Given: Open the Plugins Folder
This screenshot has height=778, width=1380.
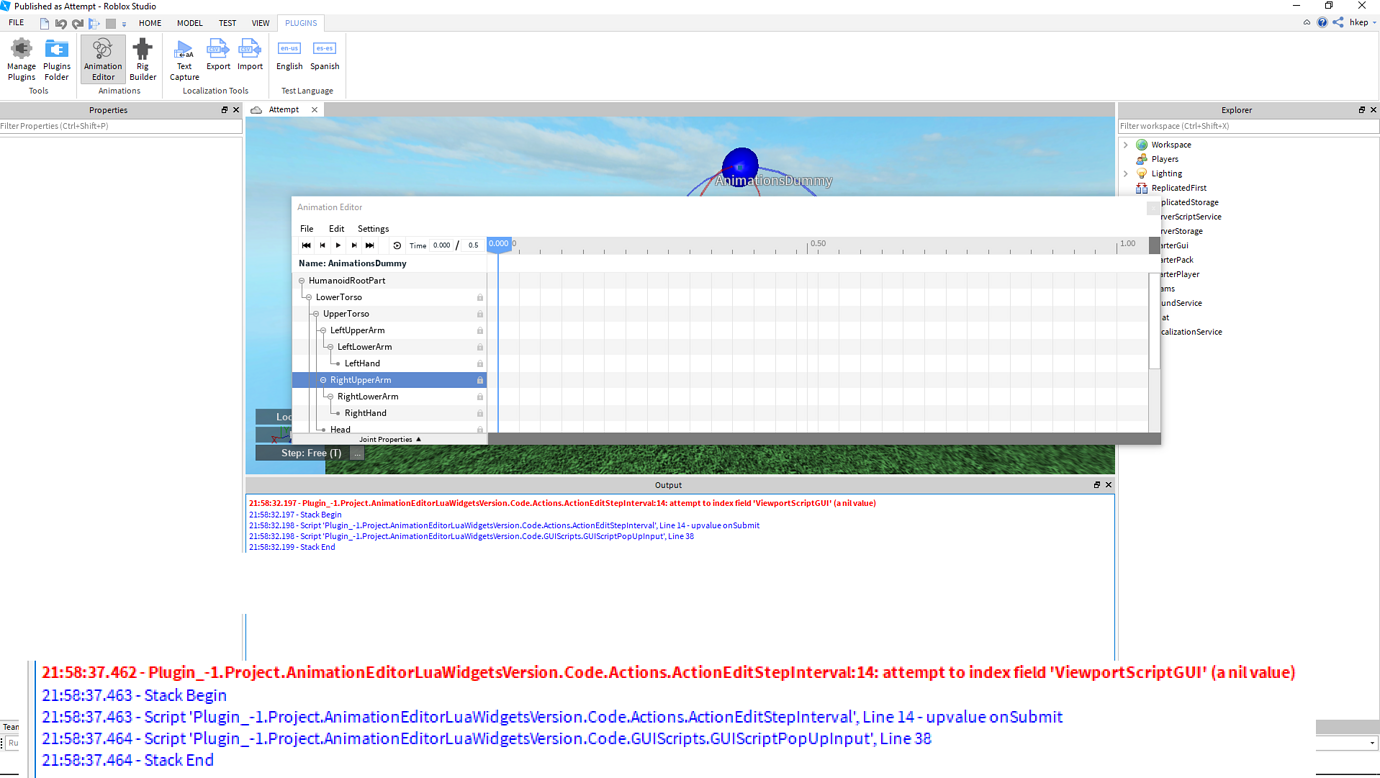Looking at the screenshot, I should pos(57,59).
